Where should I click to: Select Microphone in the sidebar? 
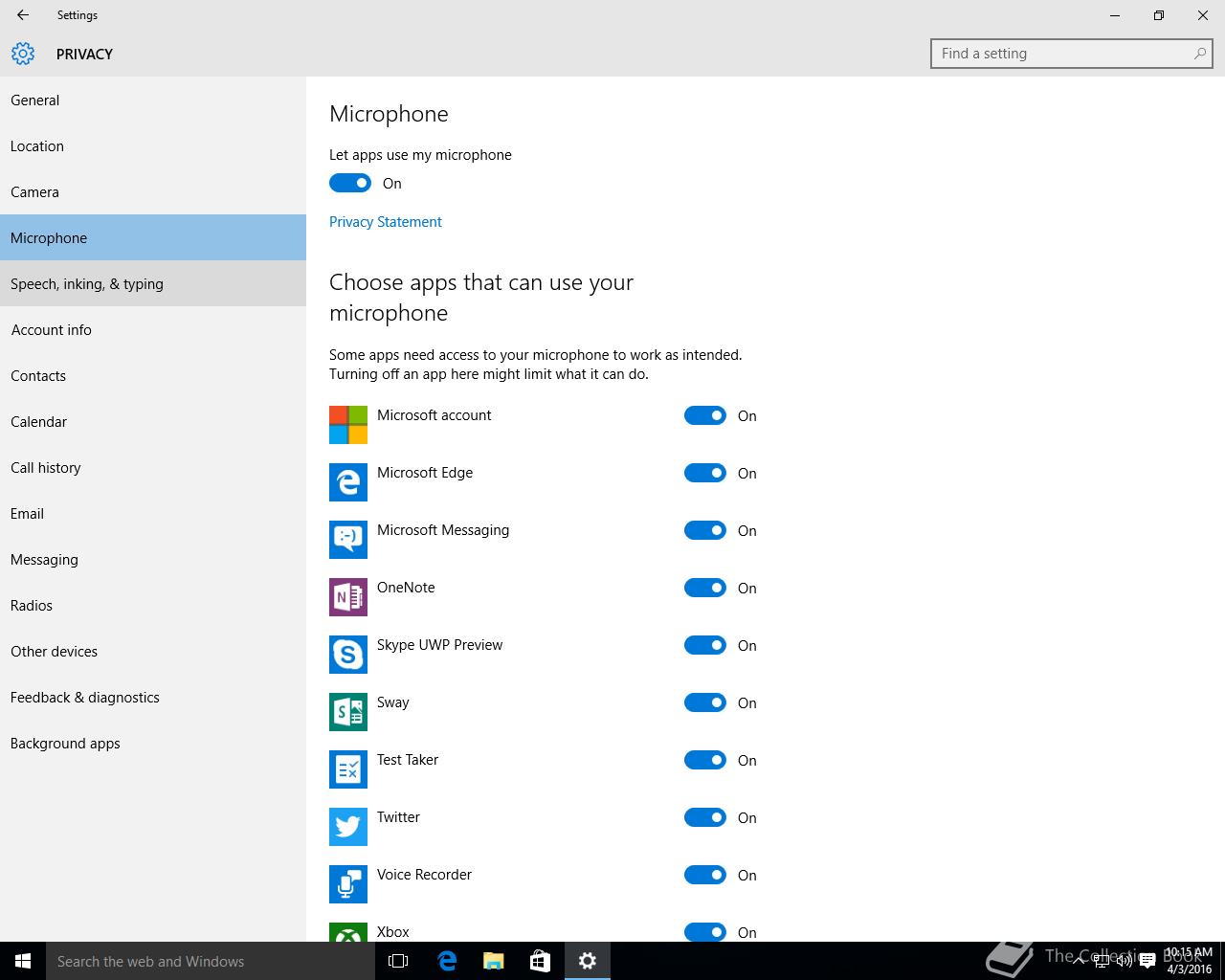153,237
